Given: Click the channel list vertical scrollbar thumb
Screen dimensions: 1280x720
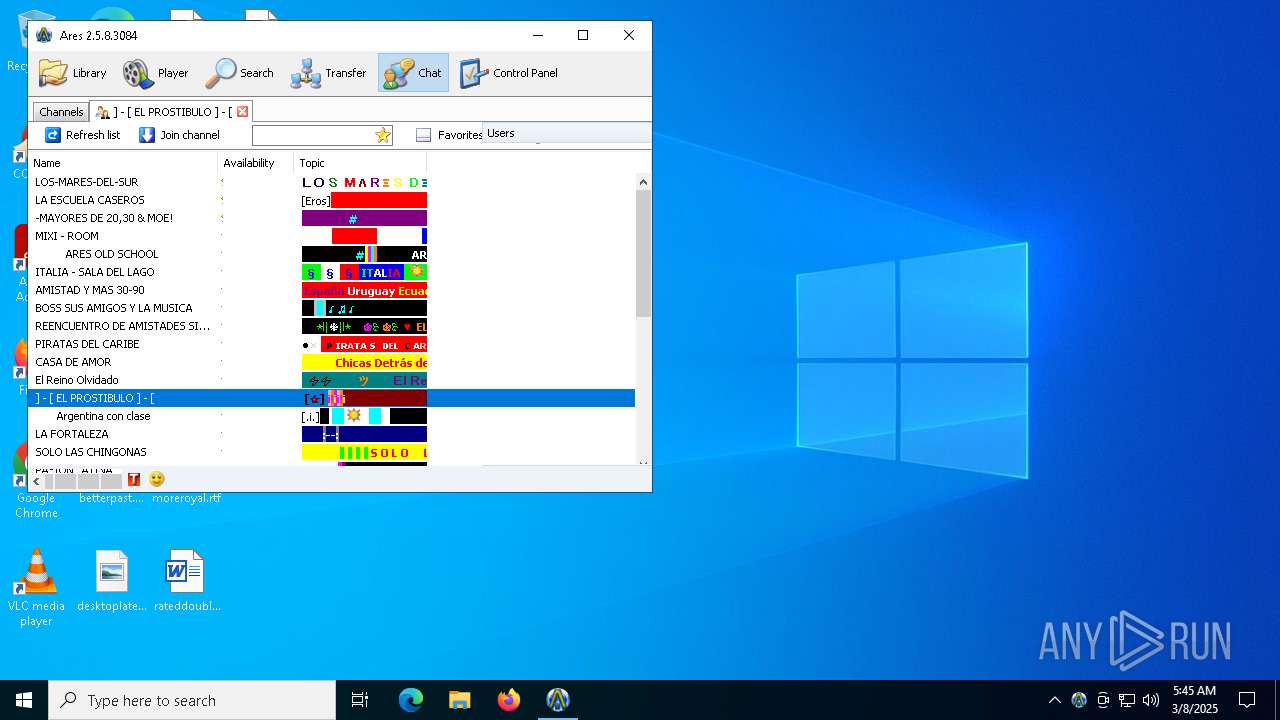Looking at the screenshot, I should pyautogui.click(x=643, y=254).
